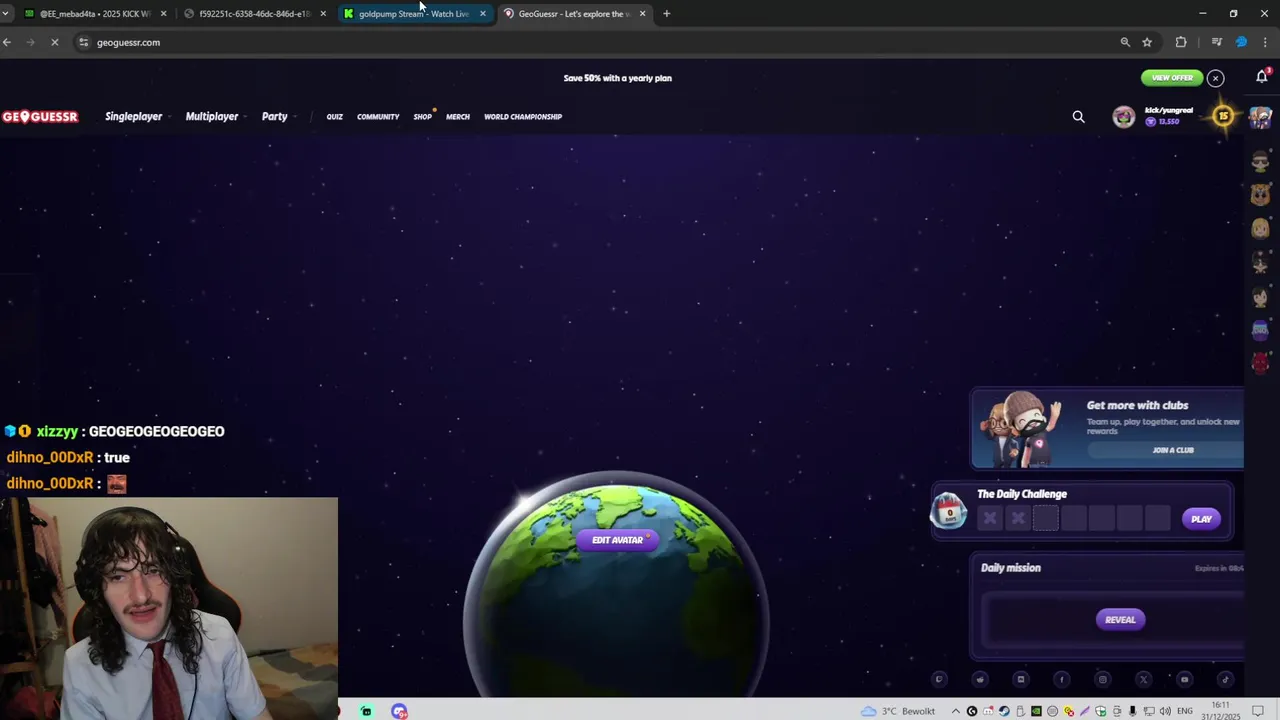Switch to the f592251c tab
This screenshot has width=1280, height=720.
tap(254, 14)
